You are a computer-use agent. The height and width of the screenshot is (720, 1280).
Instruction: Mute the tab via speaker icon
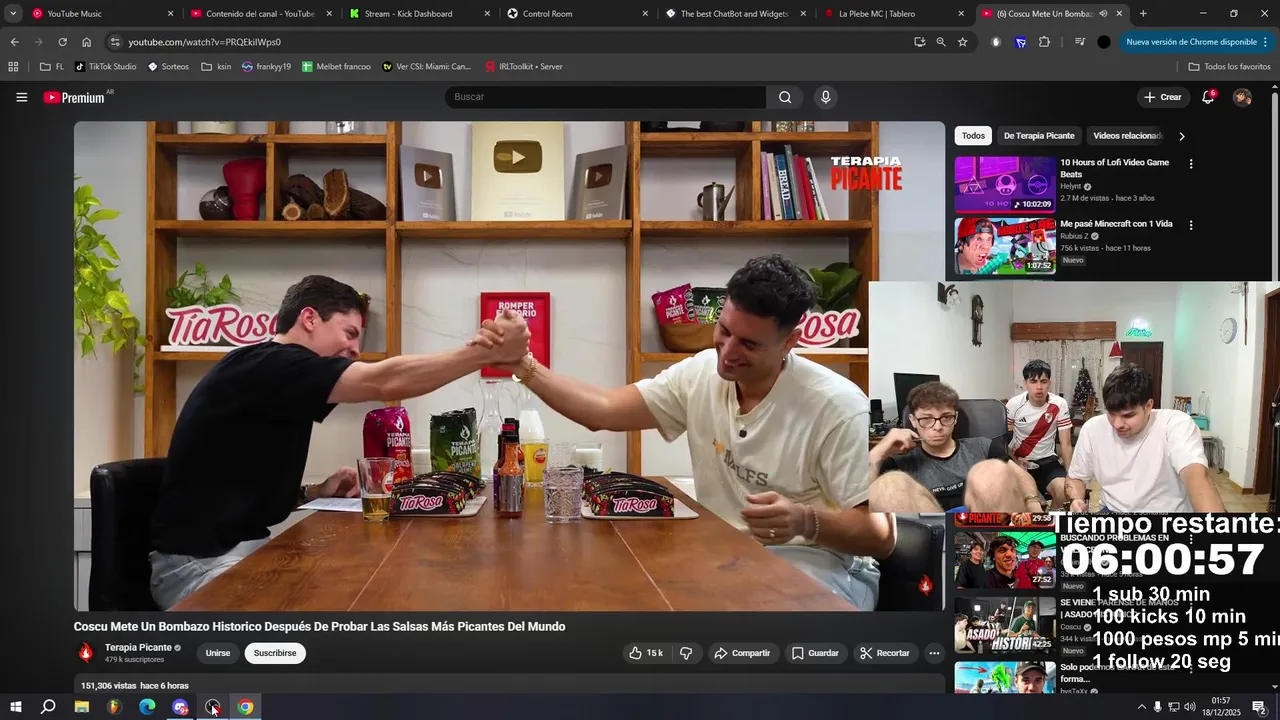point(1103,14)
